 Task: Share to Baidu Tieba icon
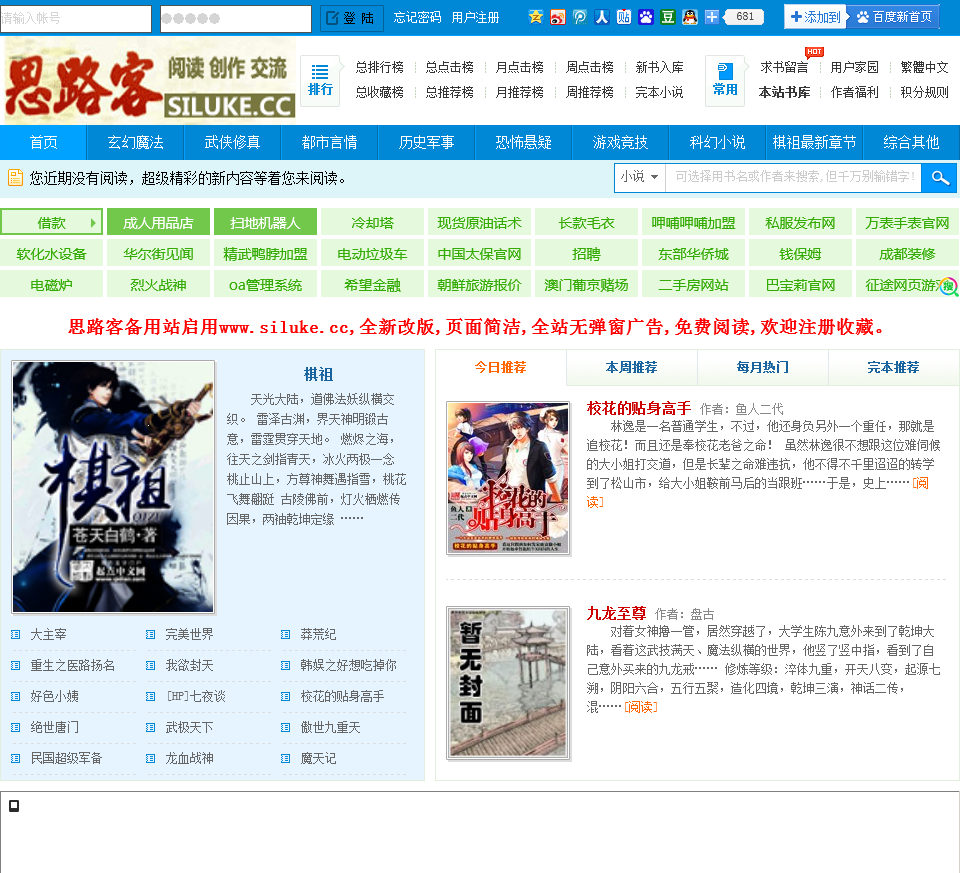624,17
